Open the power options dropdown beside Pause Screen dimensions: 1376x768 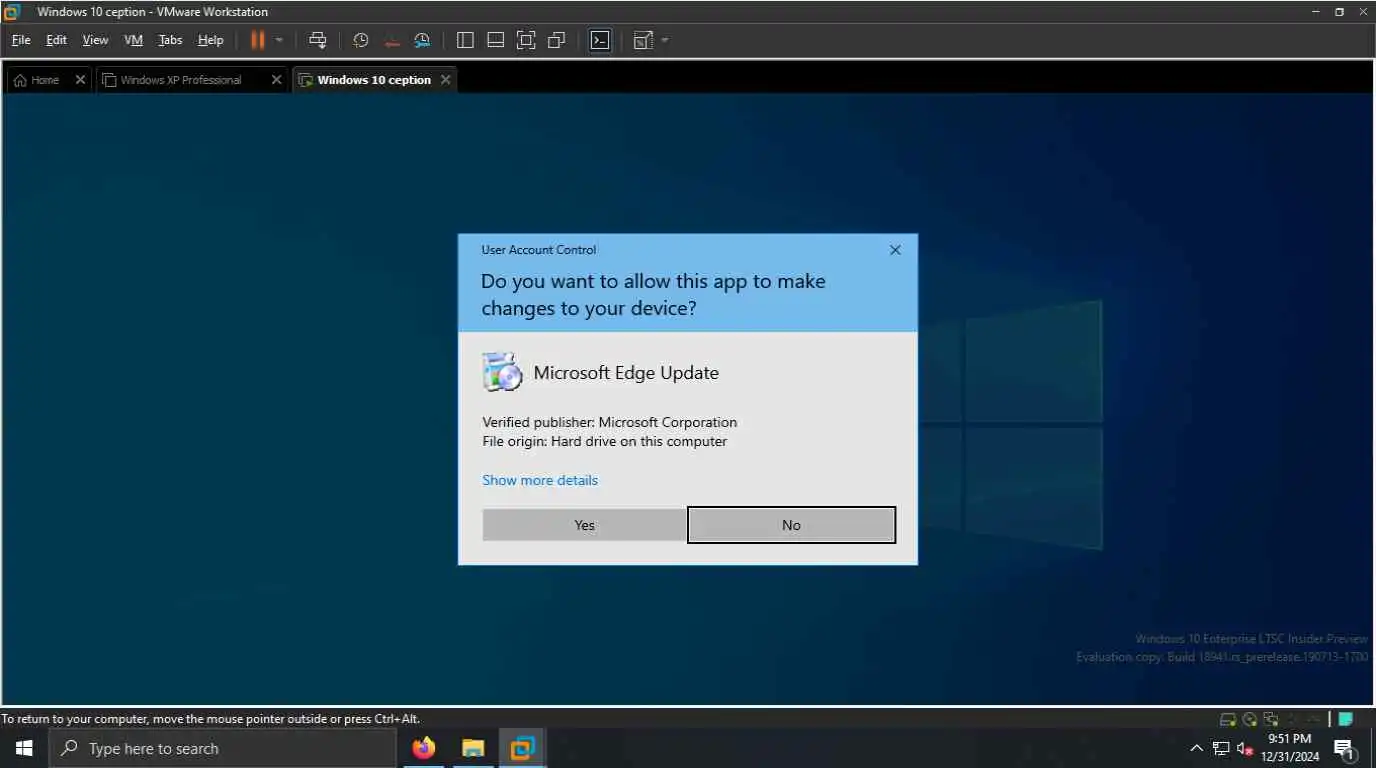[x=279, y=40]
